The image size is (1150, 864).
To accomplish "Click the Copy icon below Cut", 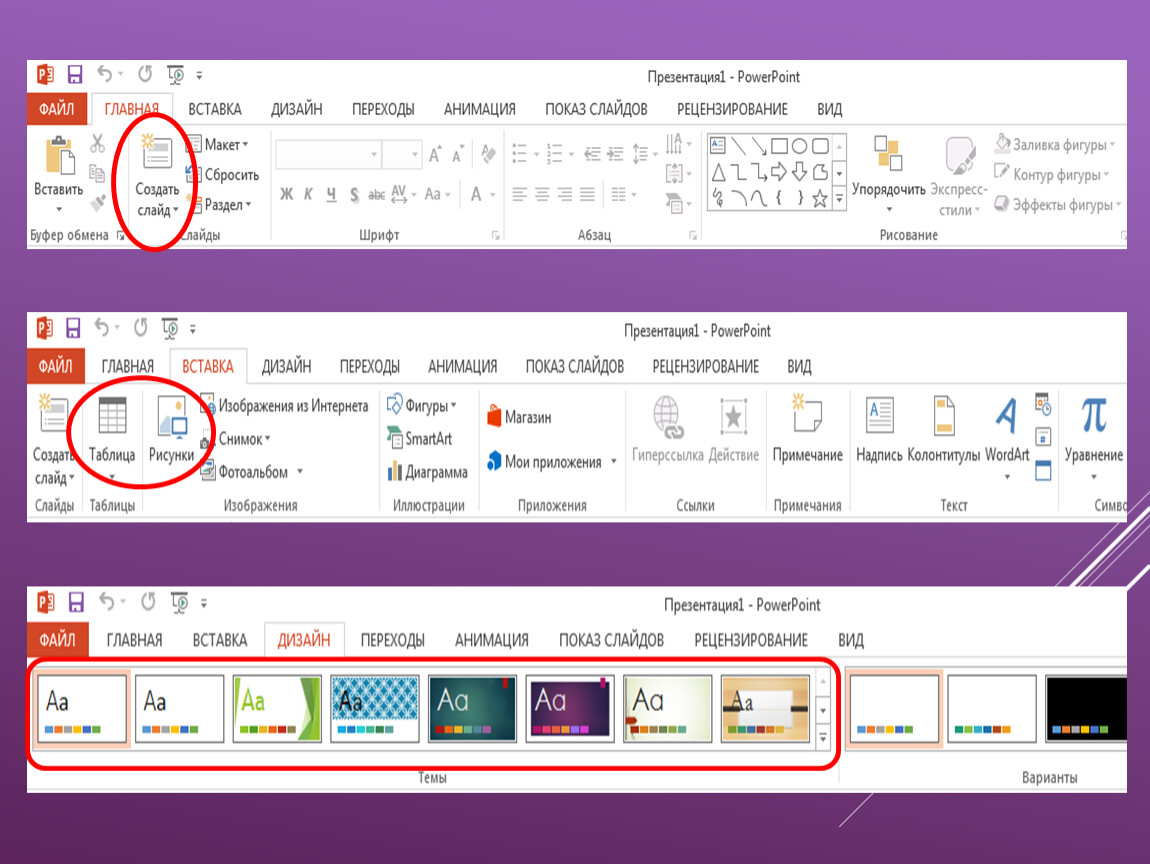I will [x=97, y=173].
